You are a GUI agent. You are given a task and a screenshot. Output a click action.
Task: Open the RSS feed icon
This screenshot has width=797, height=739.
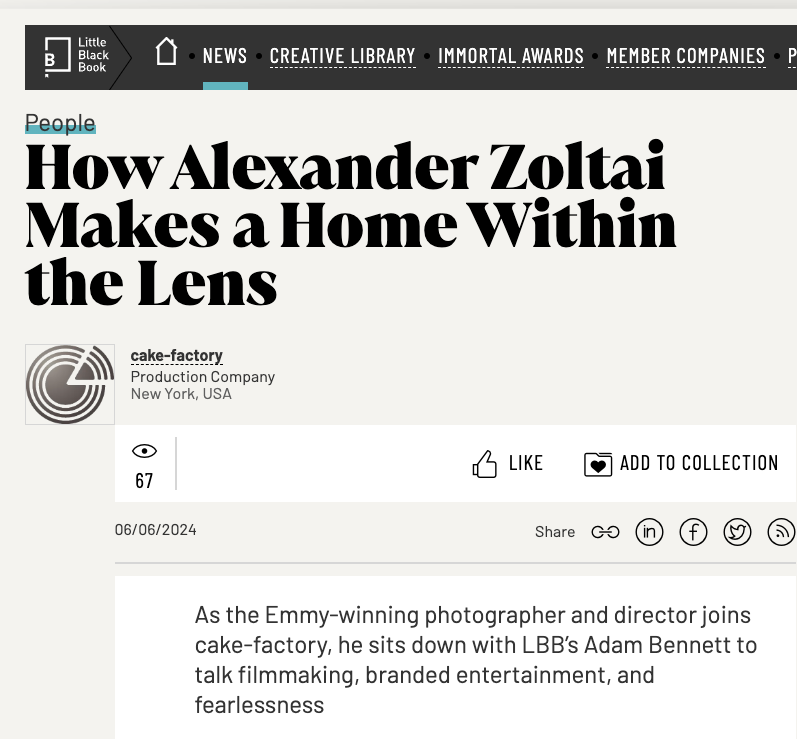780,532
